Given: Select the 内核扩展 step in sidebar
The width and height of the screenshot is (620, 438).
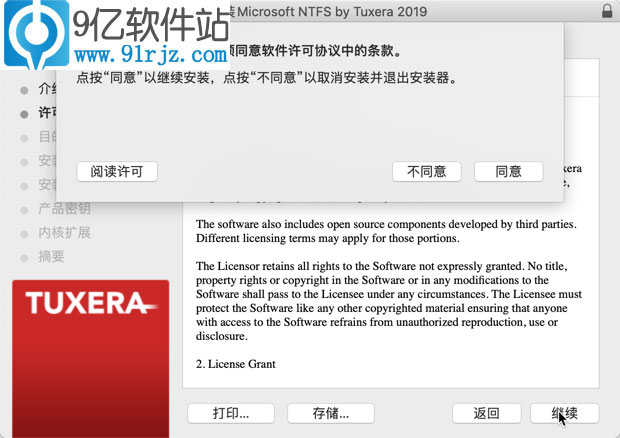Looking at the screenshot, I should [64, 232].
